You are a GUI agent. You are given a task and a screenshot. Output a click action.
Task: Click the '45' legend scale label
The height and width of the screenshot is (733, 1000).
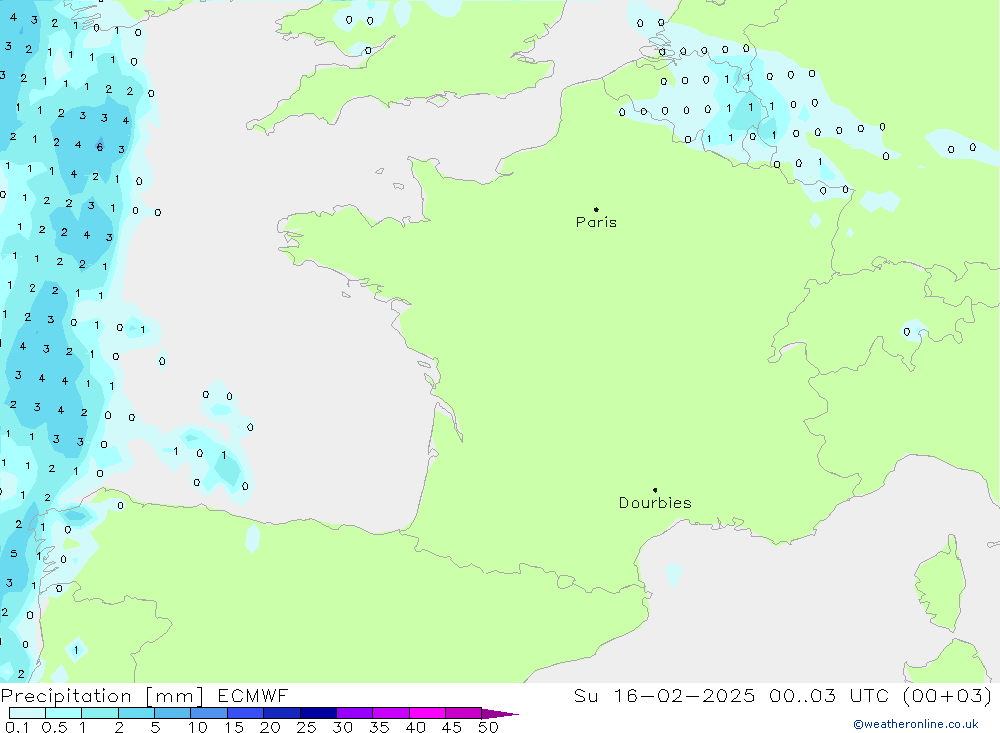point(452,727)
